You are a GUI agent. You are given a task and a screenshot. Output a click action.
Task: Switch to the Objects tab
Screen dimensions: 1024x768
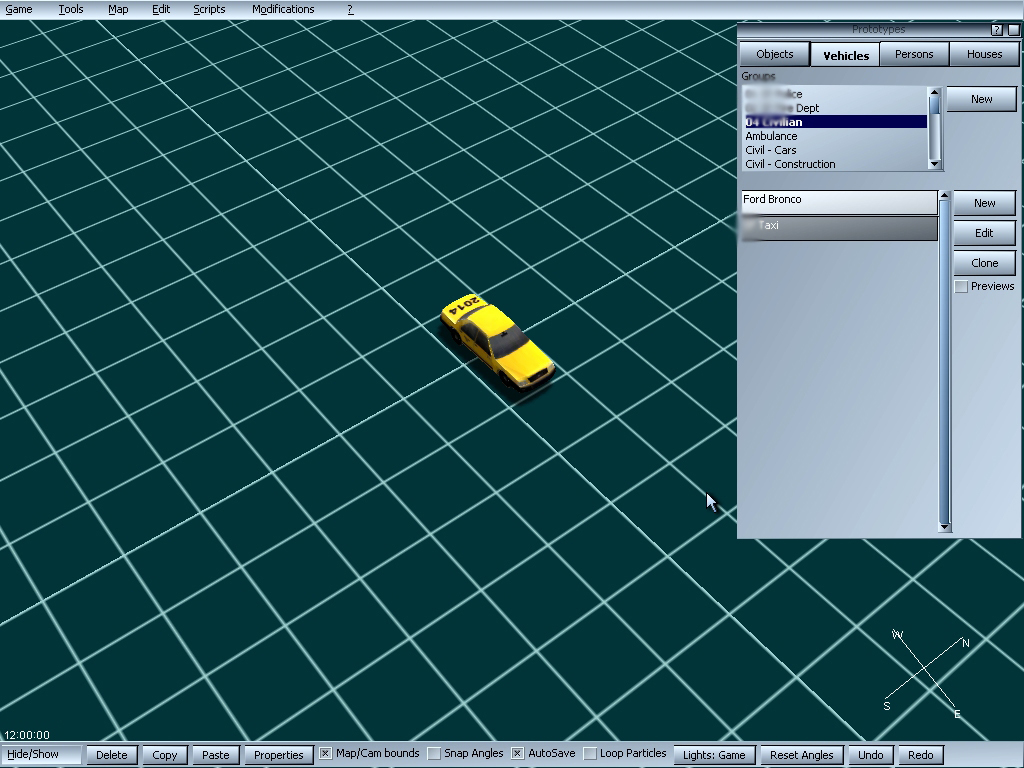coord(775,54)
